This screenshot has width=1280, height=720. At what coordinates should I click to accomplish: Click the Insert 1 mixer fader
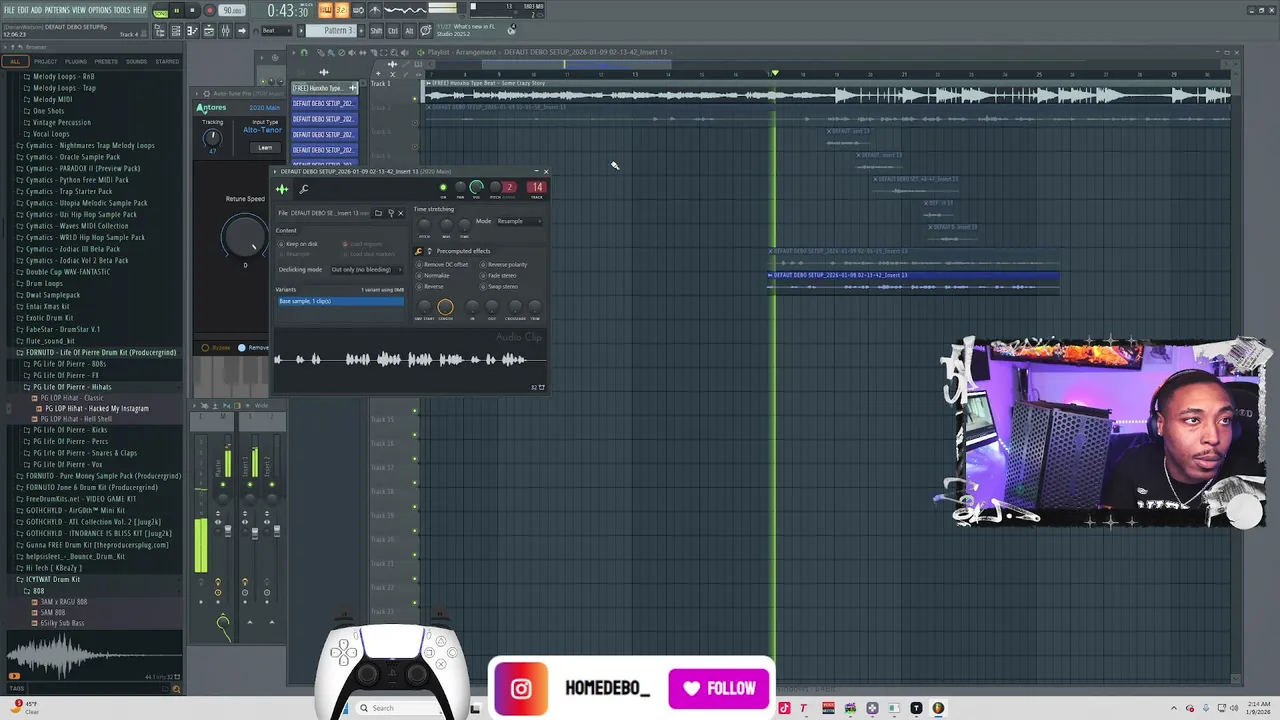point(255,534)
